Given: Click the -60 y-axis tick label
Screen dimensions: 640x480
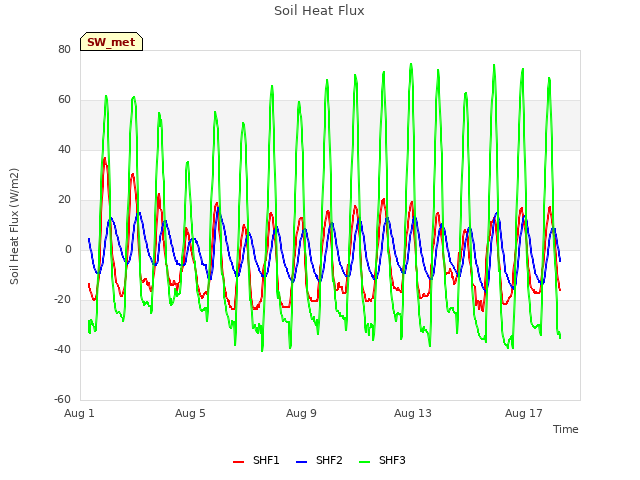Looking at the screenshot, I should pyautogui.click(x=62, y=399).
